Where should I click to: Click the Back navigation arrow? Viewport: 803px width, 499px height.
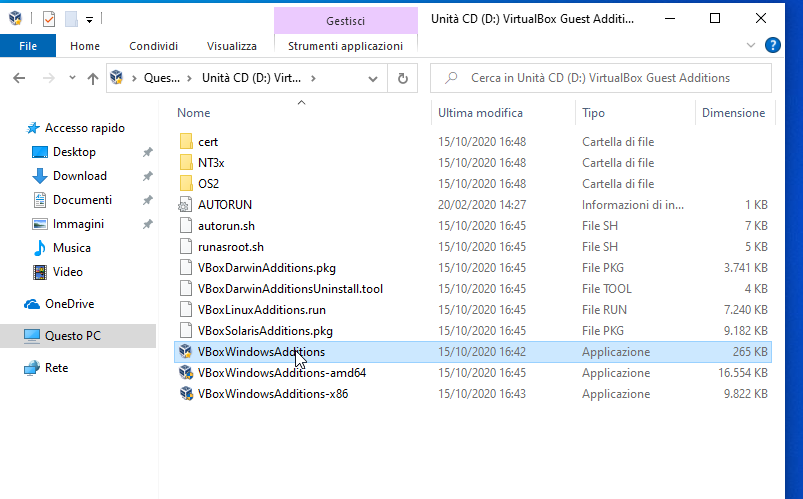19,78
